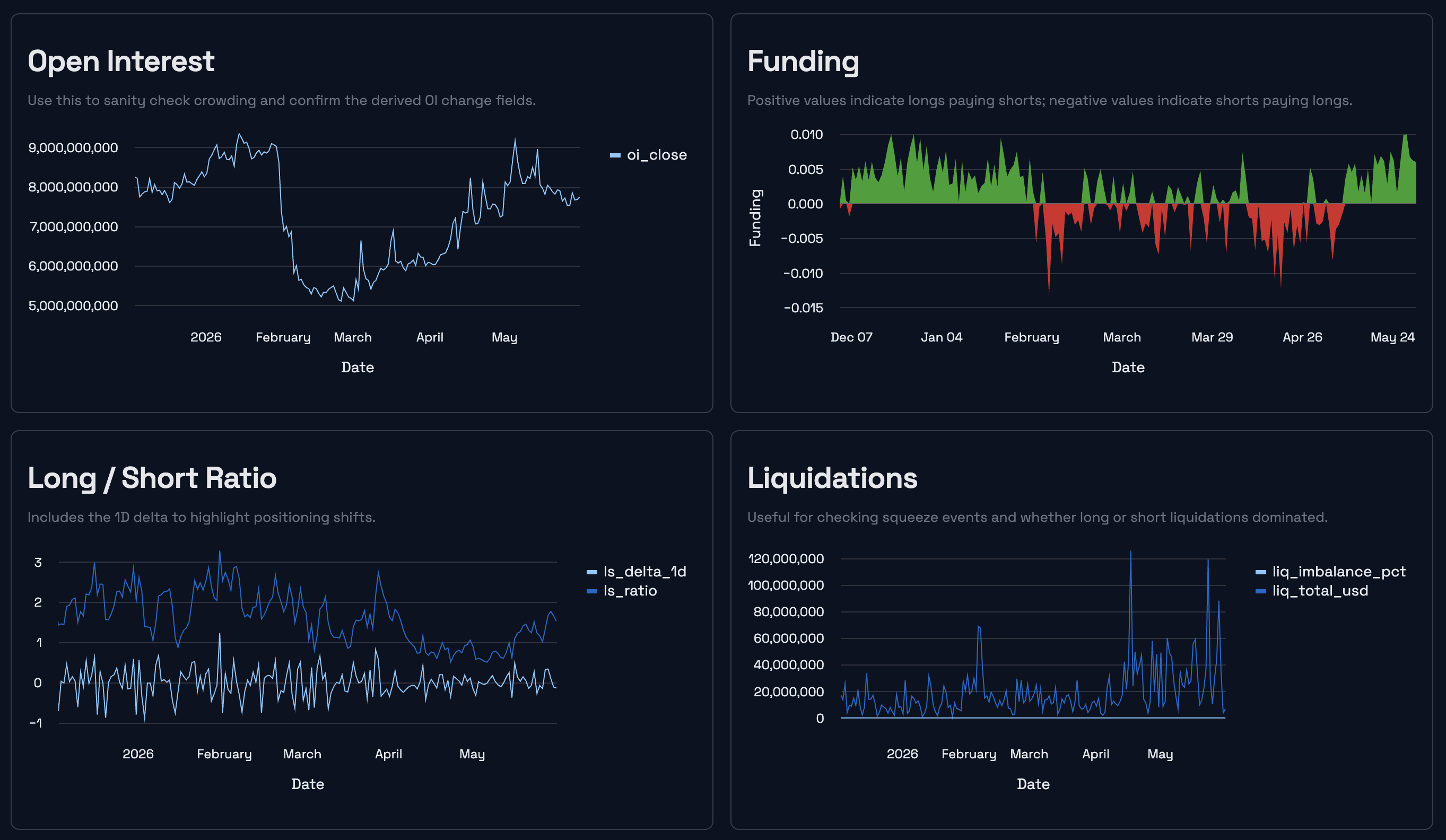Click Date title under Funding chart
Image resolution: width=1446 pixels, height=840 pixels.
(x=1128, y=367)
